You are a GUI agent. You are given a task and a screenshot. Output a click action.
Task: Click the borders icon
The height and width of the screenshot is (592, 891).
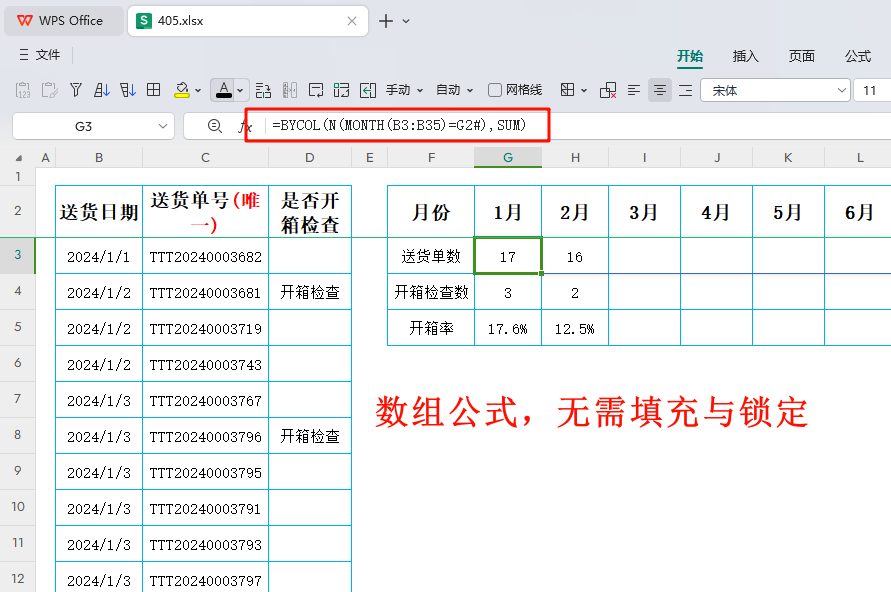click(567, 90)
